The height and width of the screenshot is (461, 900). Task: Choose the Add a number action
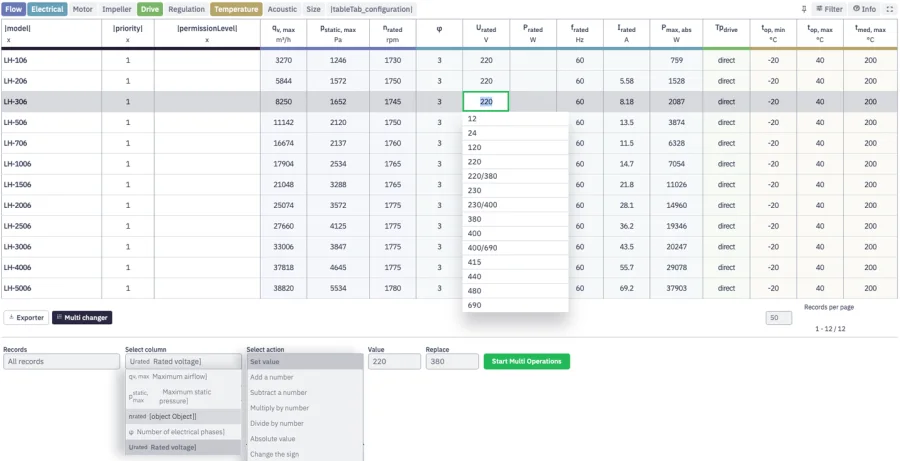pyautogui.click(x=305, y=377)
